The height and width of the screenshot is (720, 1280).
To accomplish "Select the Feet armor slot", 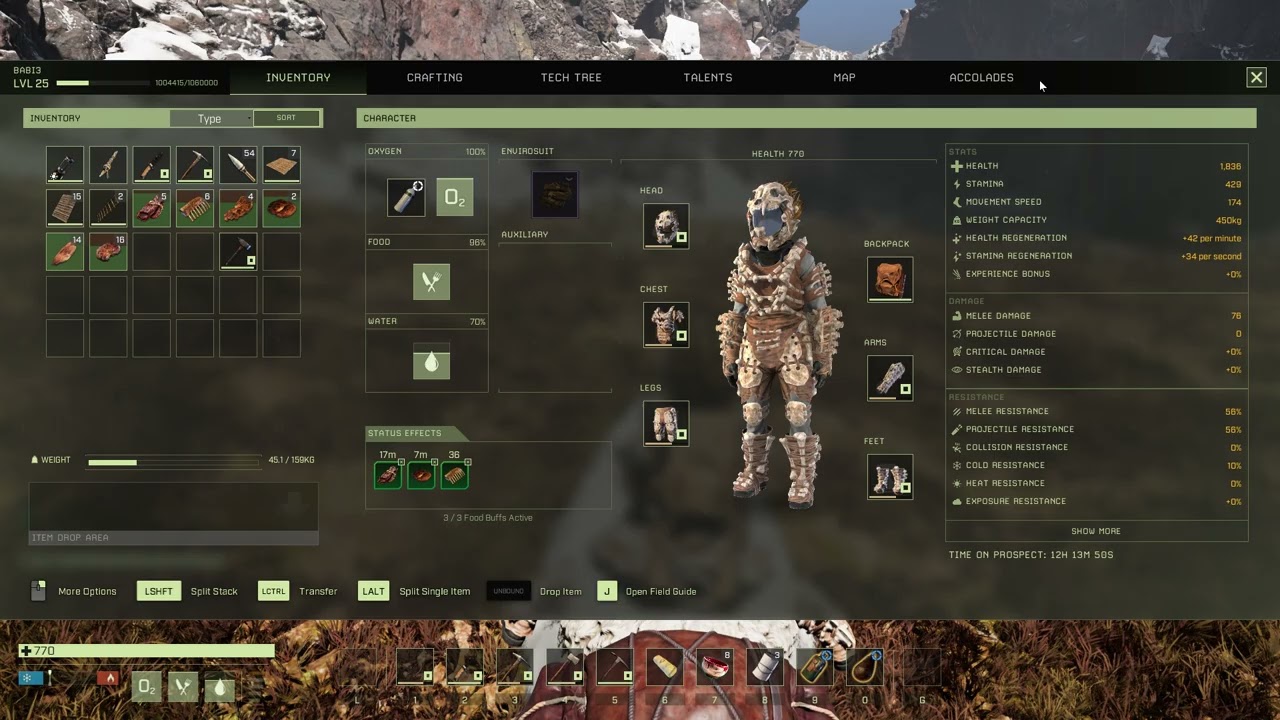I will click(x=890, y=477).
